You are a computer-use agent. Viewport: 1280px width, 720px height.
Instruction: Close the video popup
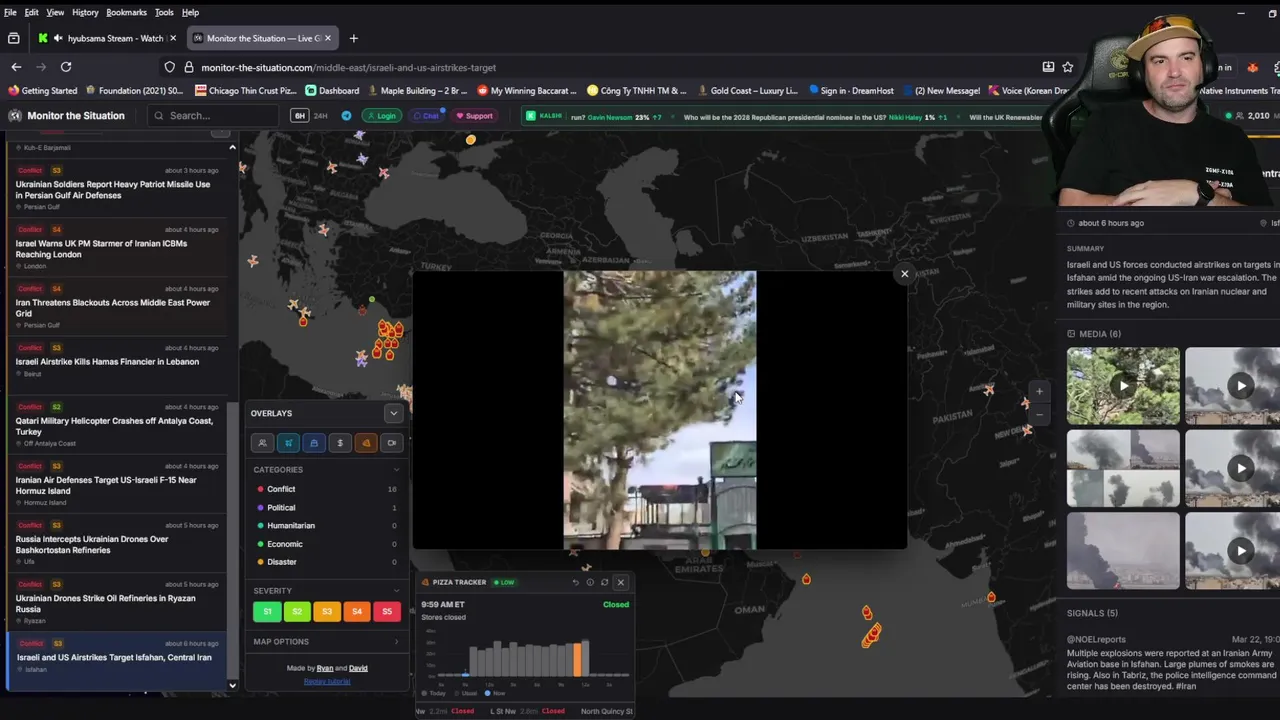tap(904, 274)
